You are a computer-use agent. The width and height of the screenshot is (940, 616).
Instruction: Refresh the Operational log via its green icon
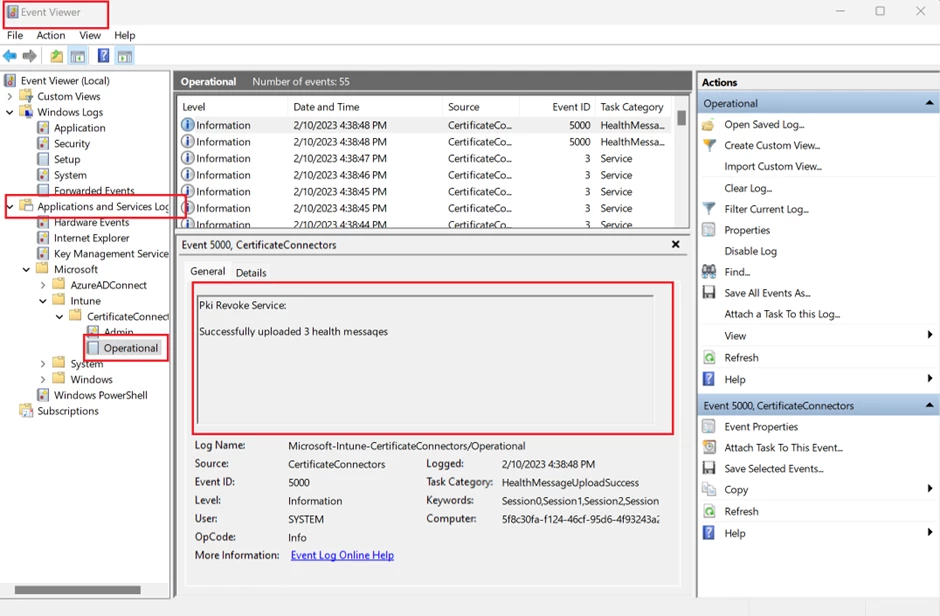[x=708, y=357]
